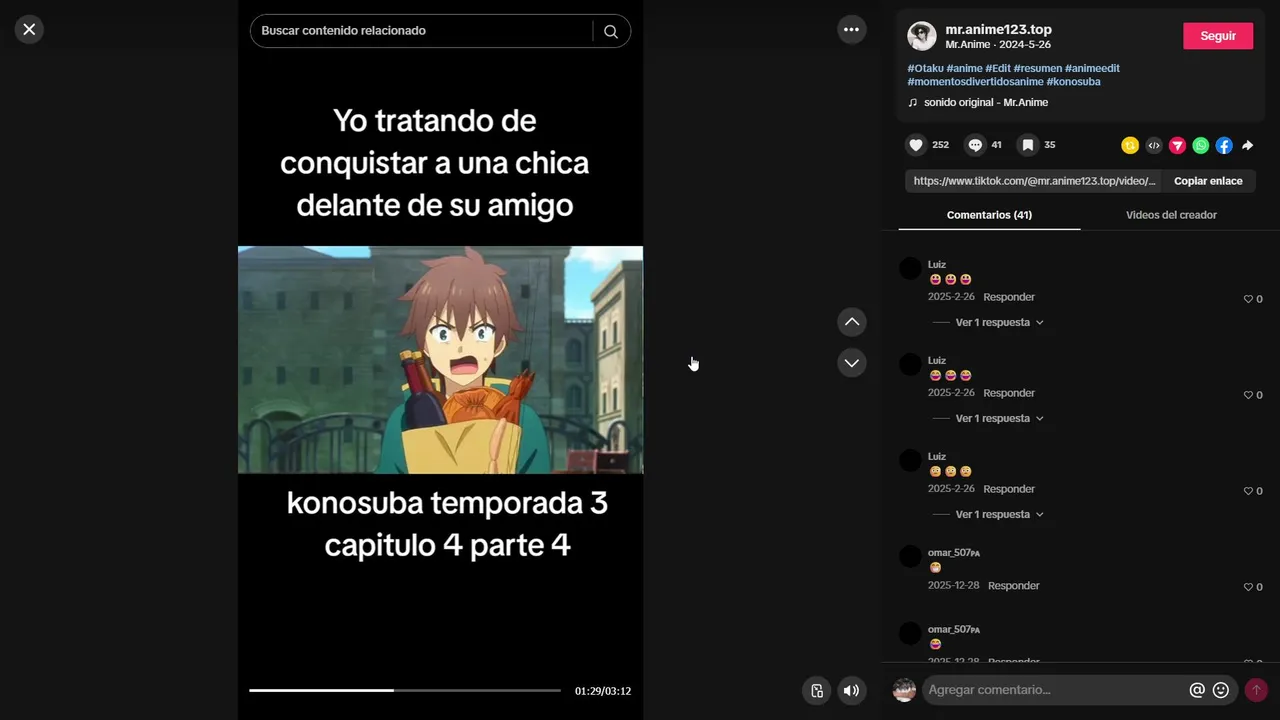1280x720 pixels.
Task: Open the #animeedit hashtag
Action: tap(1092, 68)
